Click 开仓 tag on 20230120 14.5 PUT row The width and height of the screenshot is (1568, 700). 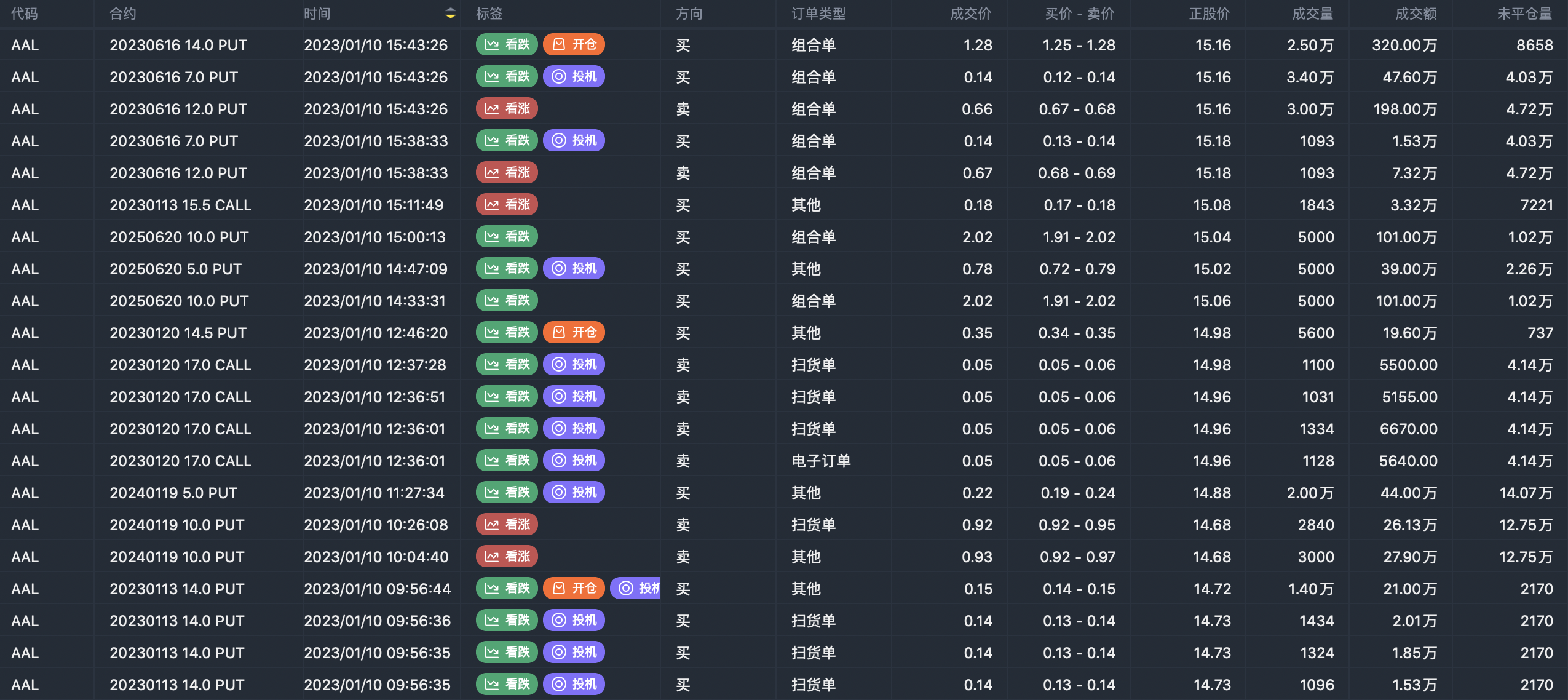574,332
